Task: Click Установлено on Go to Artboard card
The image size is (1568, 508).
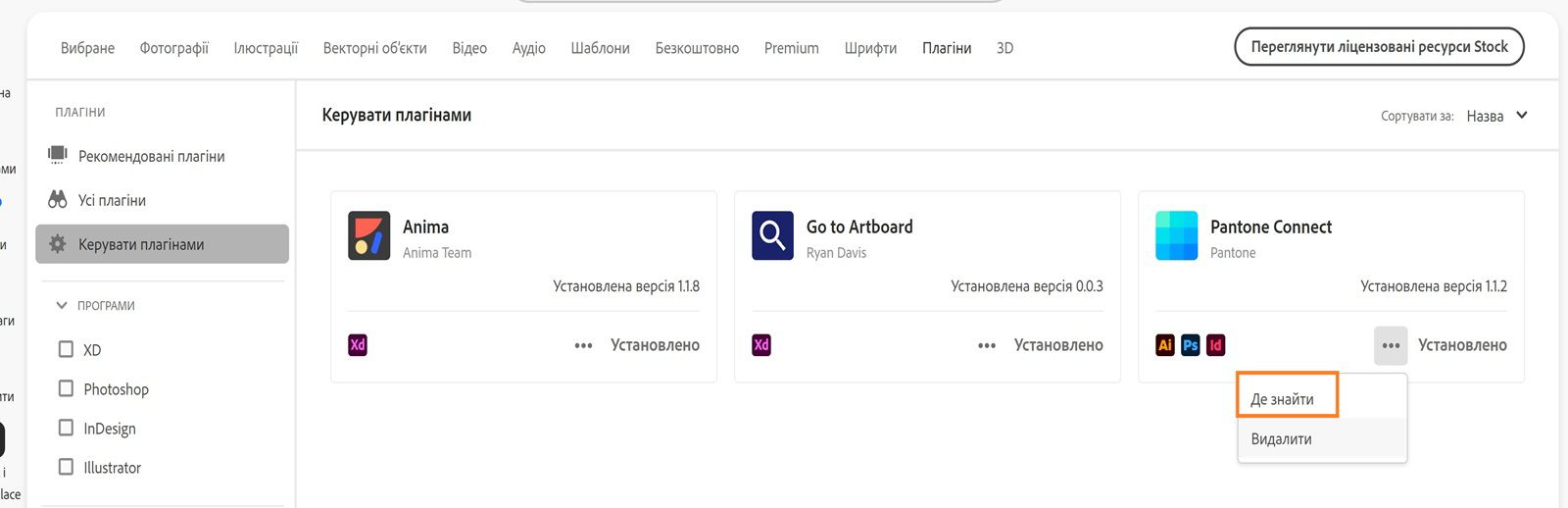Action: click(1058, 345)
